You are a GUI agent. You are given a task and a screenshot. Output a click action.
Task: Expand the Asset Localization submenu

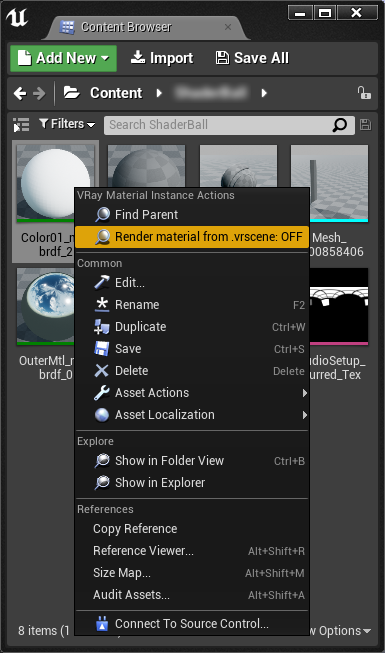click(x=192, y=415)
